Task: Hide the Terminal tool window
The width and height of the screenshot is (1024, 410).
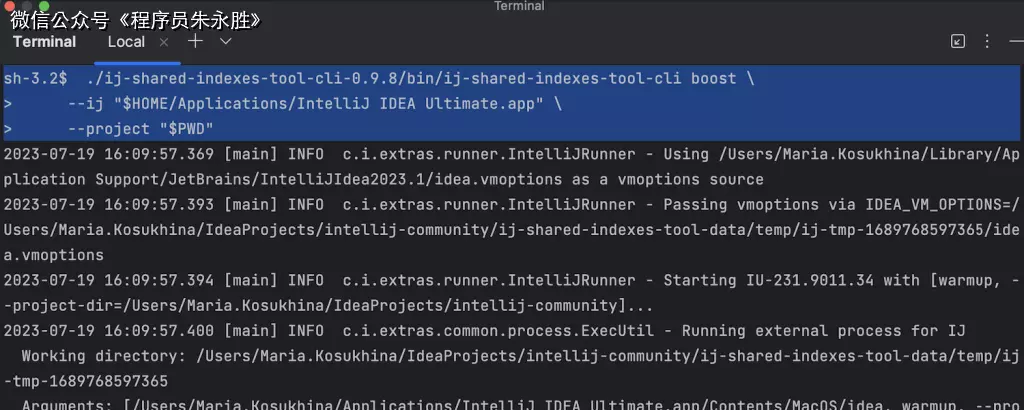Action: [1015, 41]
